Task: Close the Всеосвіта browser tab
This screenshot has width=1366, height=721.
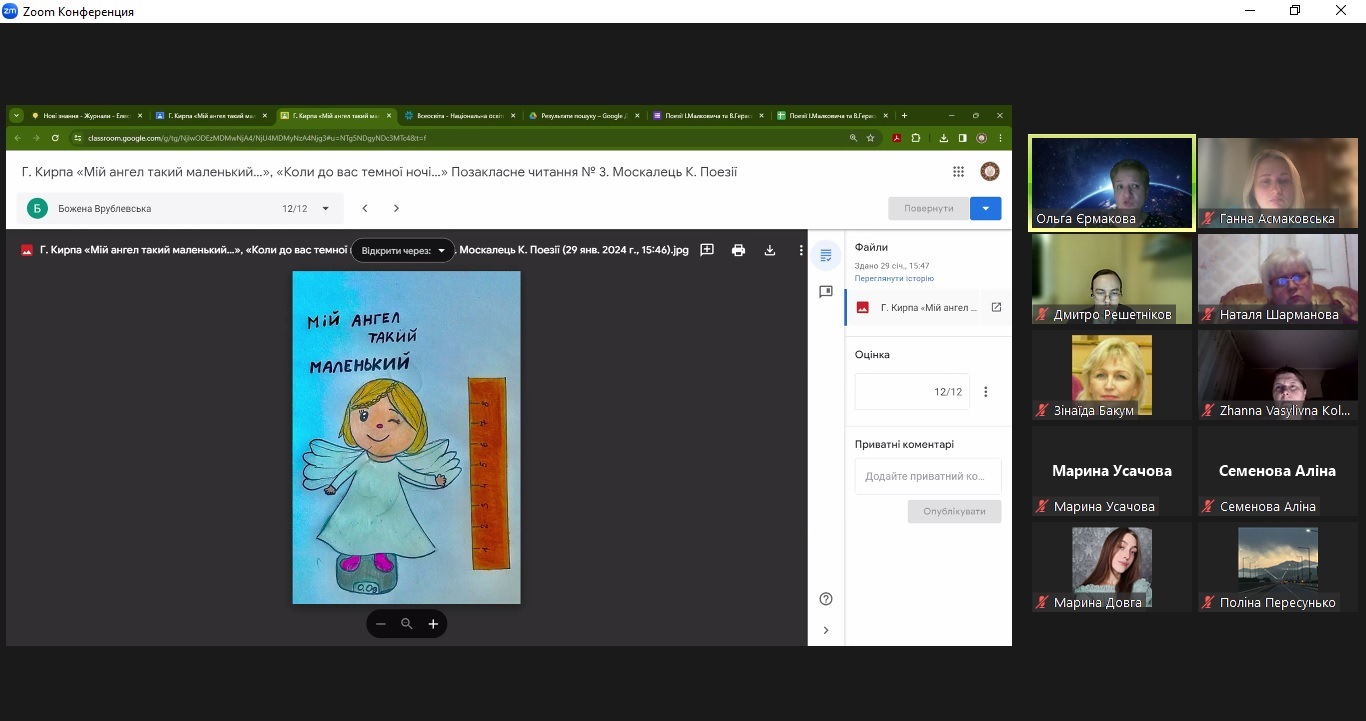Action: click(x=513, y=115)
